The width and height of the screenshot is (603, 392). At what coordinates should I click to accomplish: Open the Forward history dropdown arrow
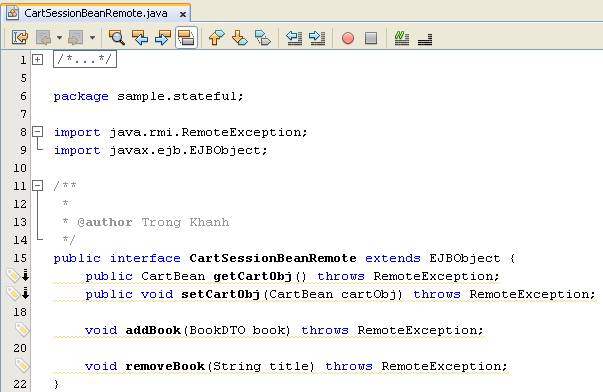(92, 38)
